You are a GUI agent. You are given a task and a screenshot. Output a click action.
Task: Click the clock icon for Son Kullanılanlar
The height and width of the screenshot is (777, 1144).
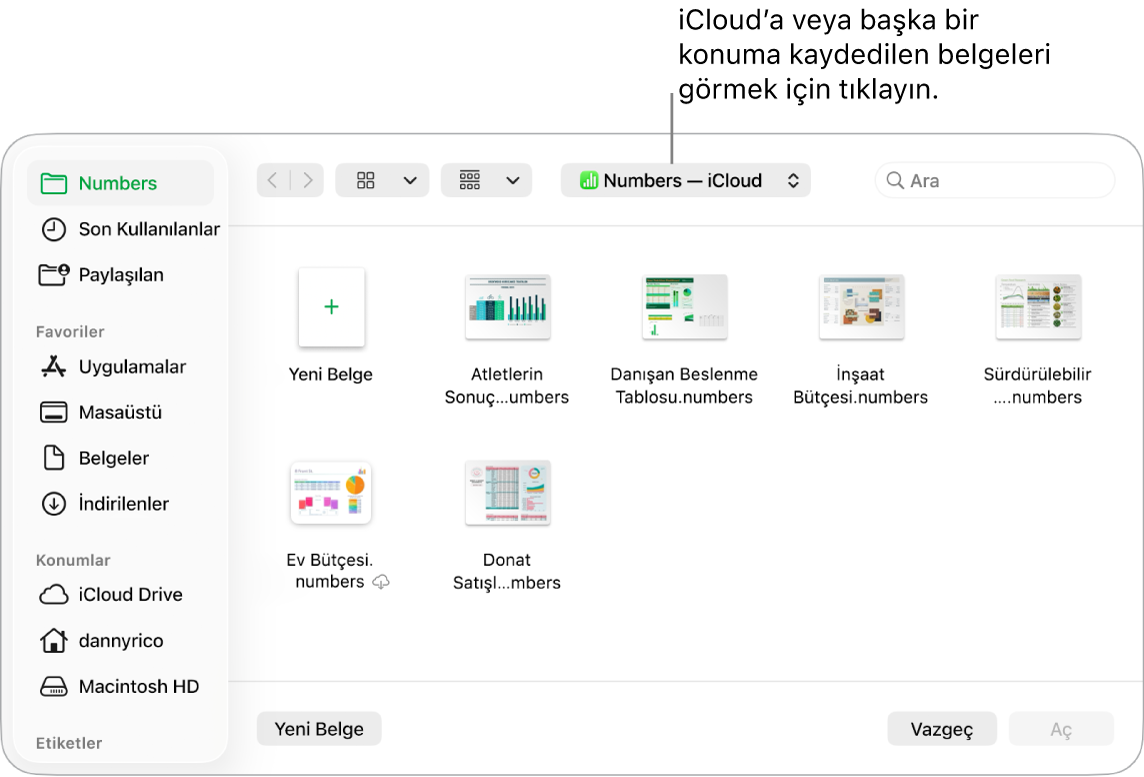click(x=53, y=229)
